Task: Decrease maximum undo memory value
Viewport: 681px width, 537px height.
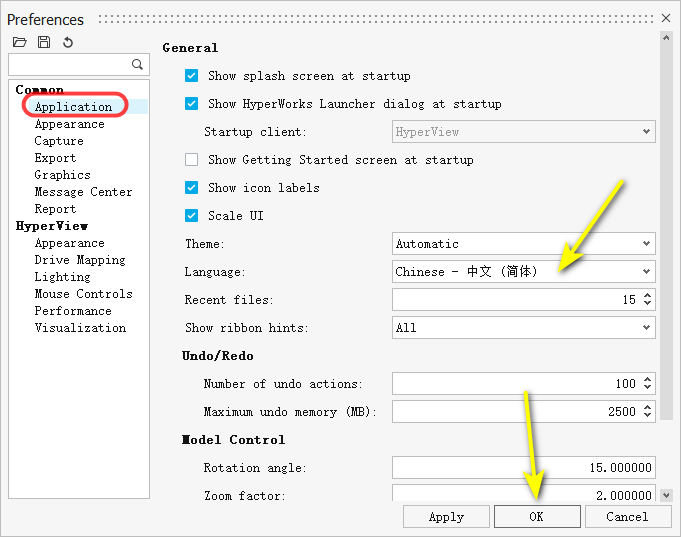Action: pyautogui.click(x=647, y=415)
